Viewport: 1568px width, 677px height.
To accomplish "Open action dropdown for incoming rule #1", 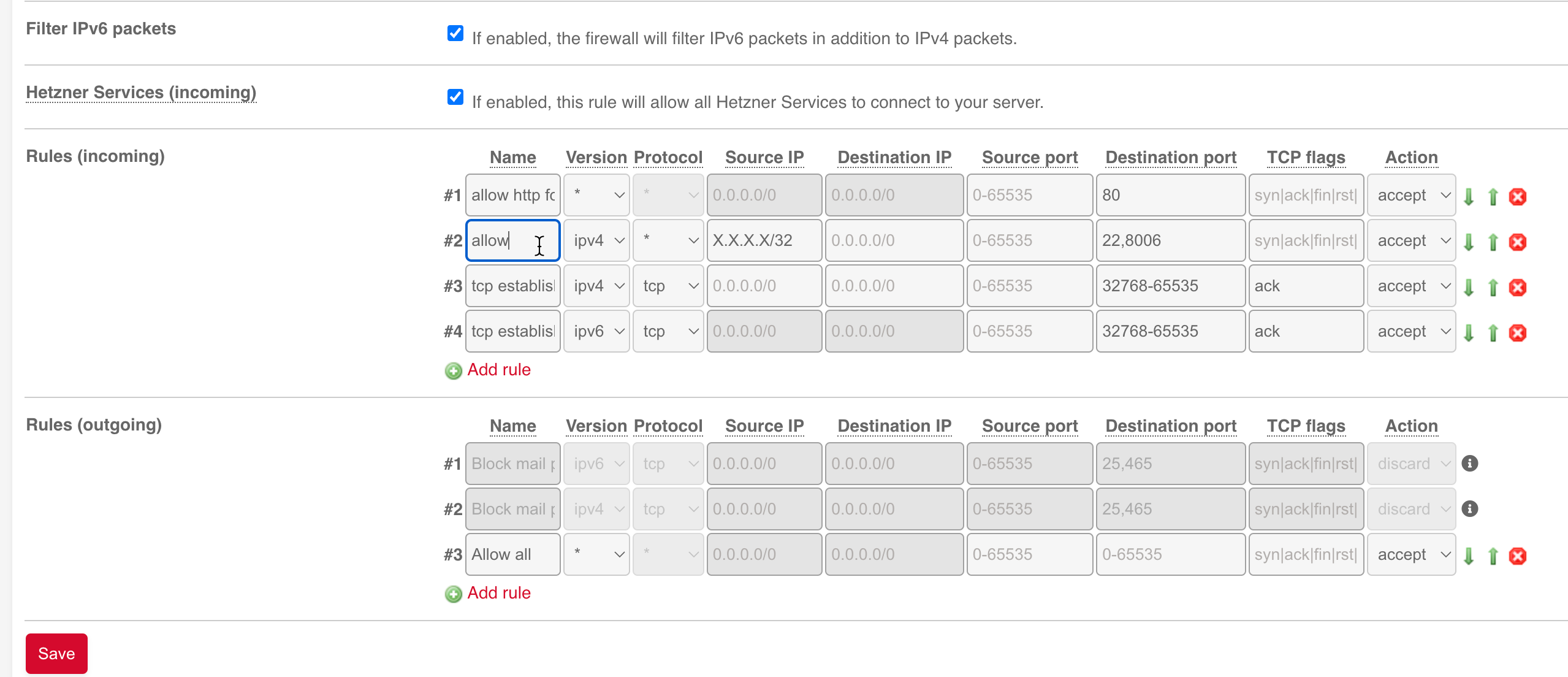I will point(1411,195).
